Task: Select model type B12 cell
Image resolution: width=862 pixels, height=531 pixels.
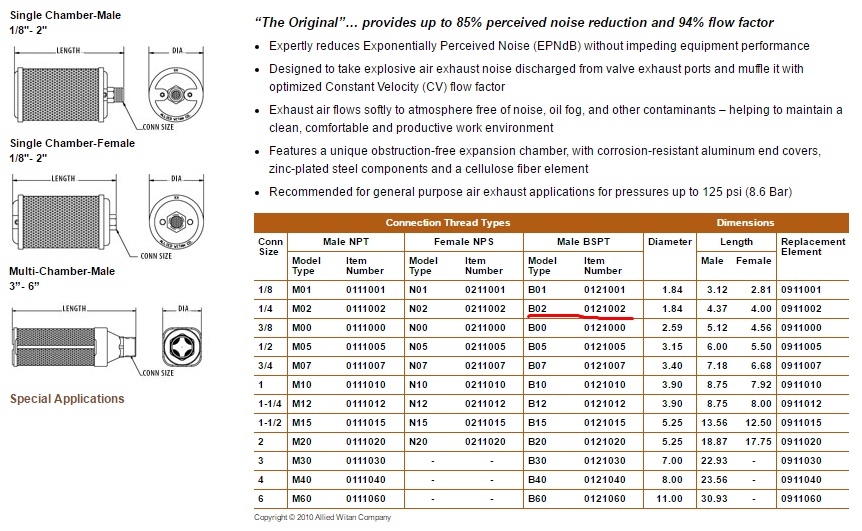Action: (537, 404)
